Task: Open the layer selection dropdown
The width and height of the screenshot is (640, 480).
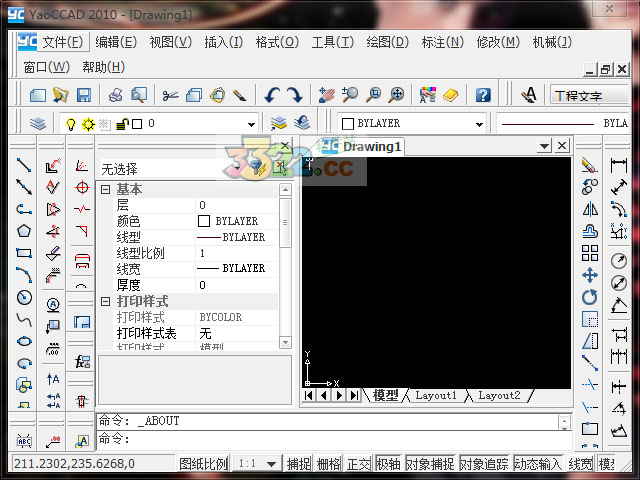Action: point(251,124)
